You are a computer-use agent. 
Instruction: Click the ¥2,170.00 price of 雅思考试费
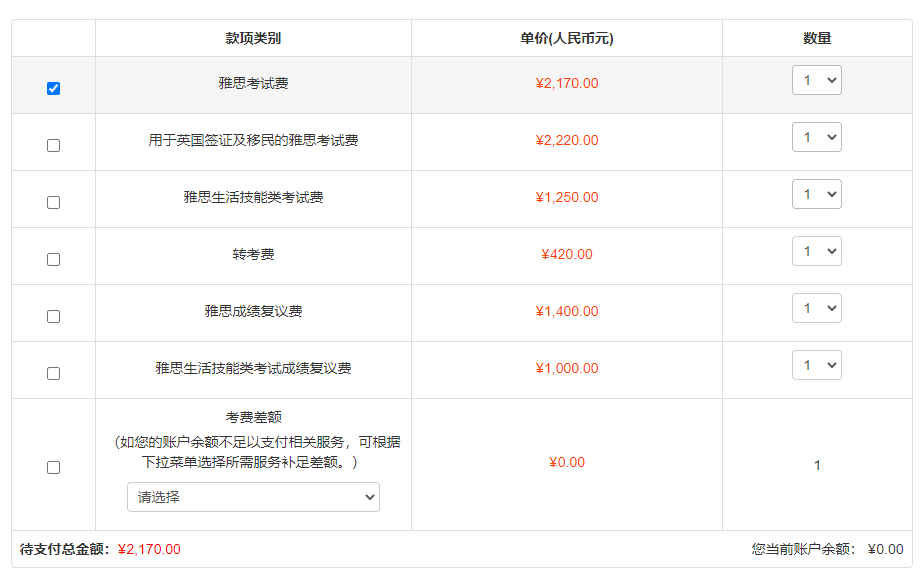pyautogui.click(x=566, y=83)
